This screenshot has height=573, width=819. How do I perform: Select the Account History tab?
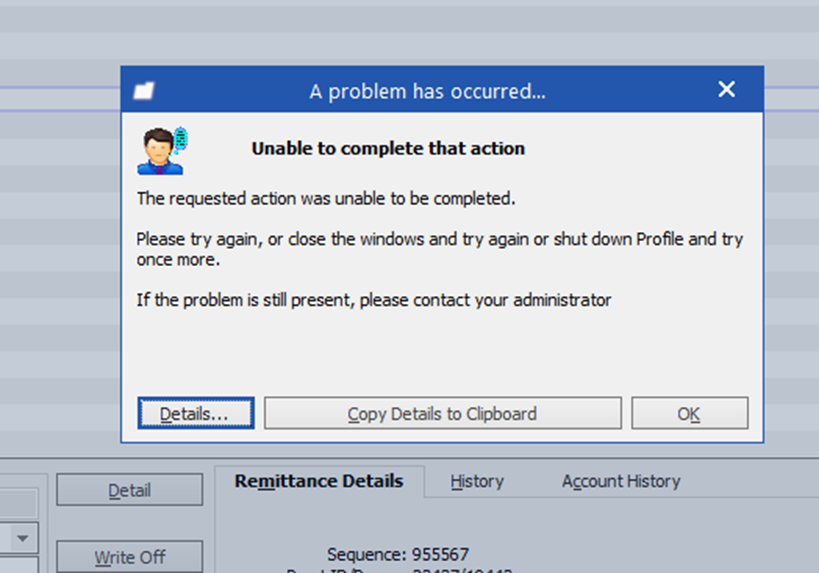[x=620, y=481]
